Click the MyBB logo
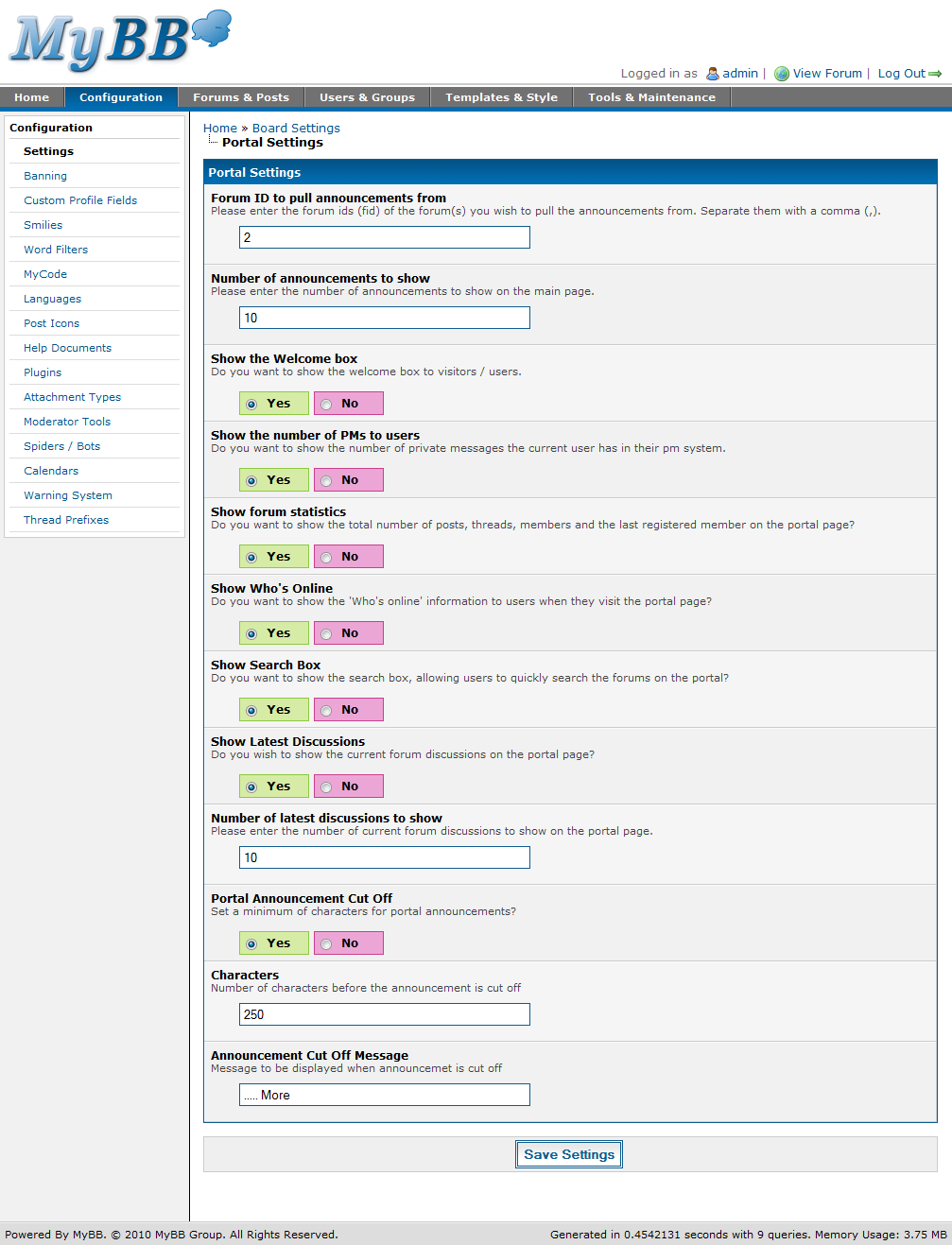The width and height of the screenshot is (952, 1245). click(x=118, y=42)
